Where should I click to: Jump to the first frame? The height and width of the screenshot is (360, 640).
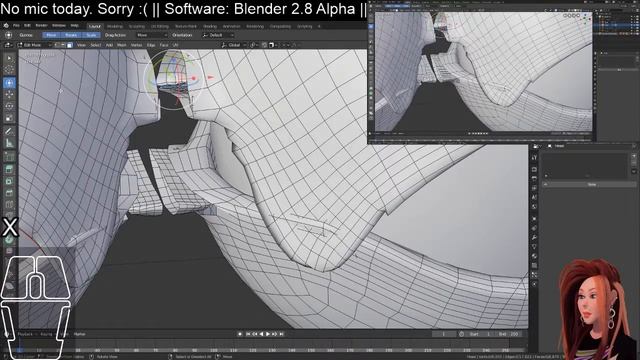pyautogui.click(x=248, y=334)
